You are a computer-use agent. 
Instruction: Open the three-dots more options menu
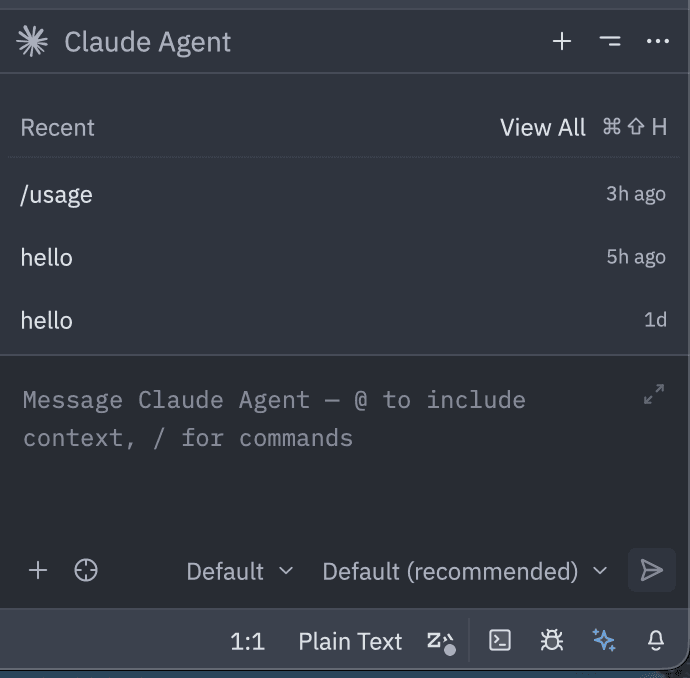[657, 41]
